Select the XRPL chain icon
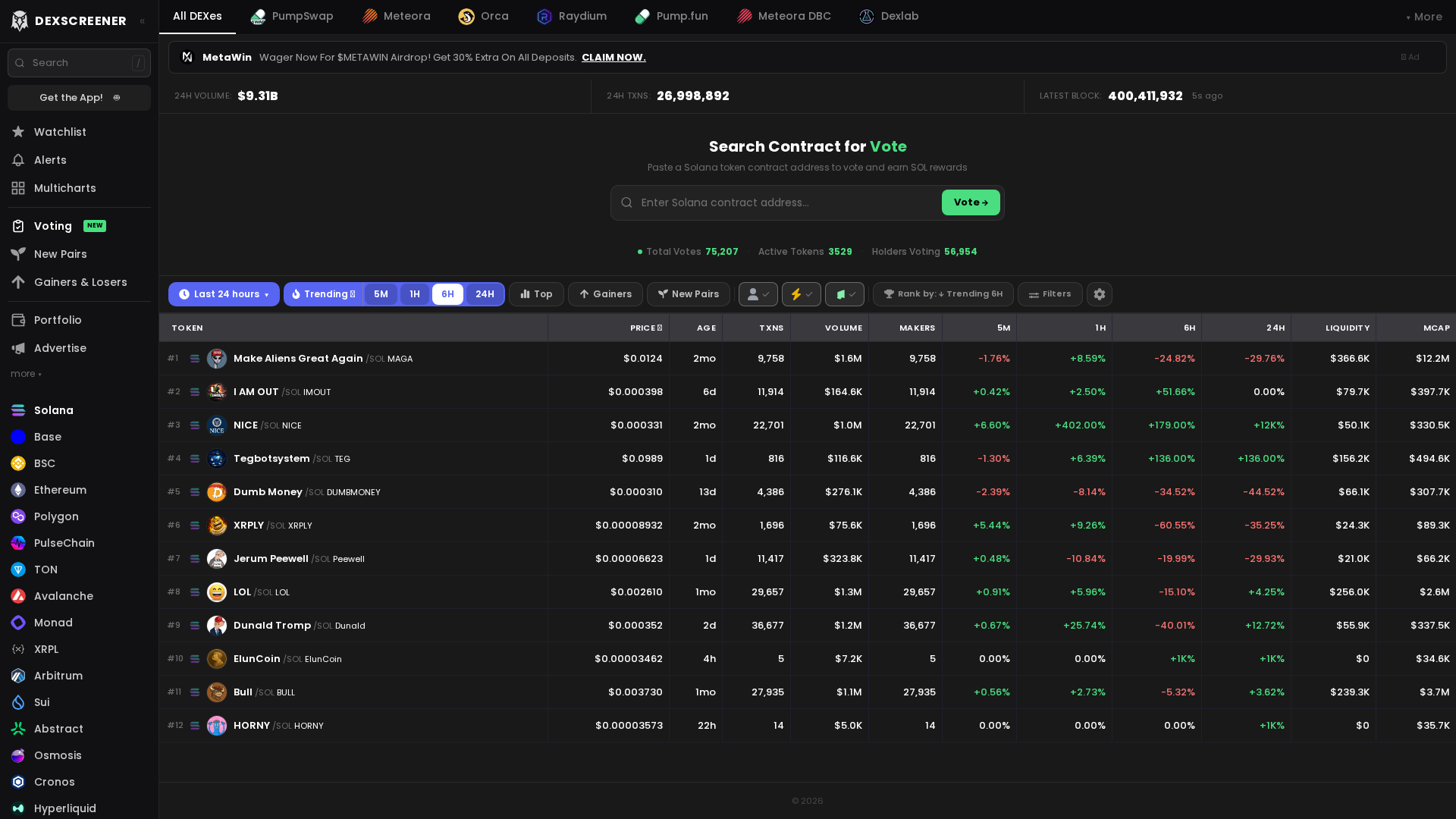 tap(18, 649)
